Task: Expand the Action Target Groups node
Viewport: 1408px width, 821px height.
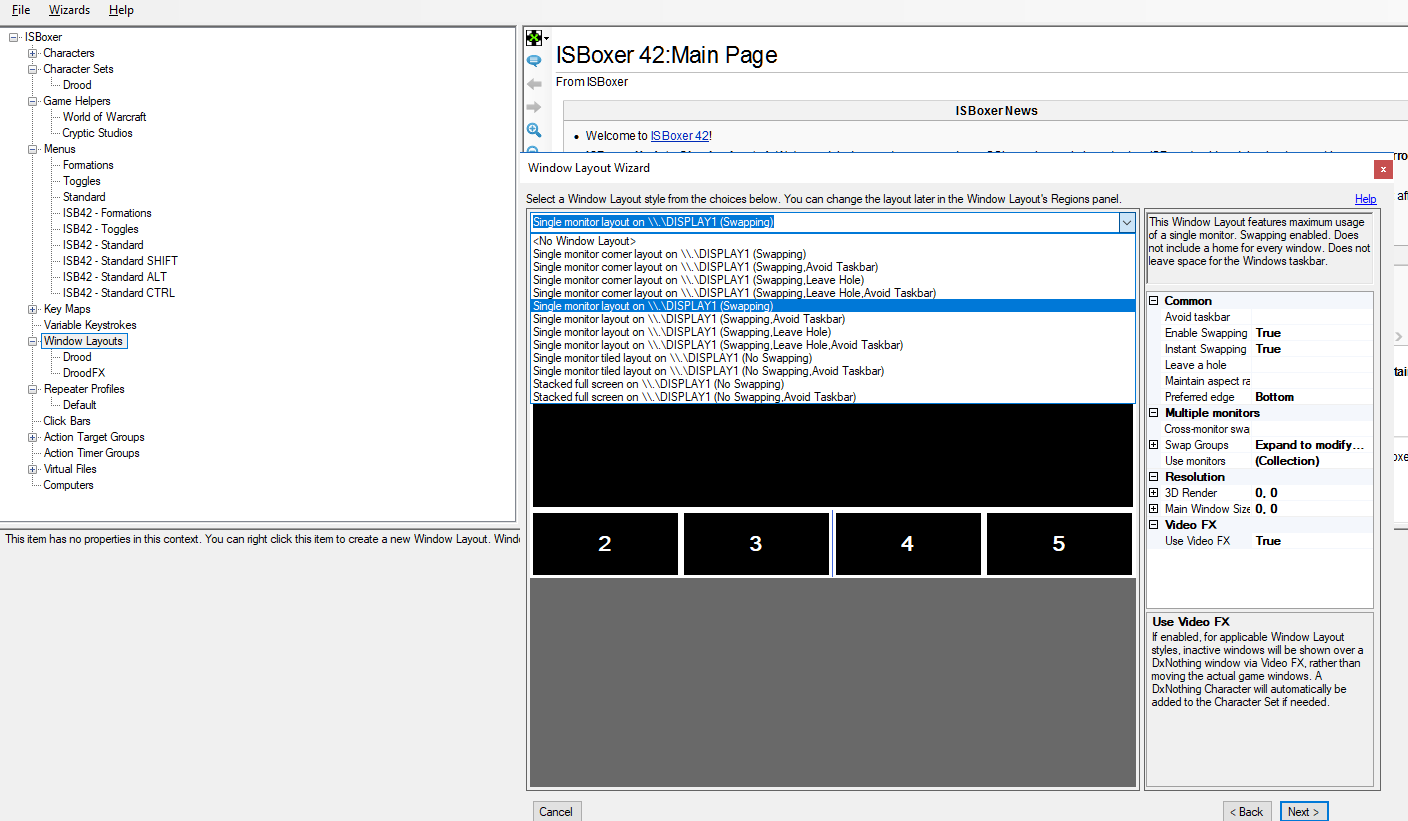Action: pos(33,437)
